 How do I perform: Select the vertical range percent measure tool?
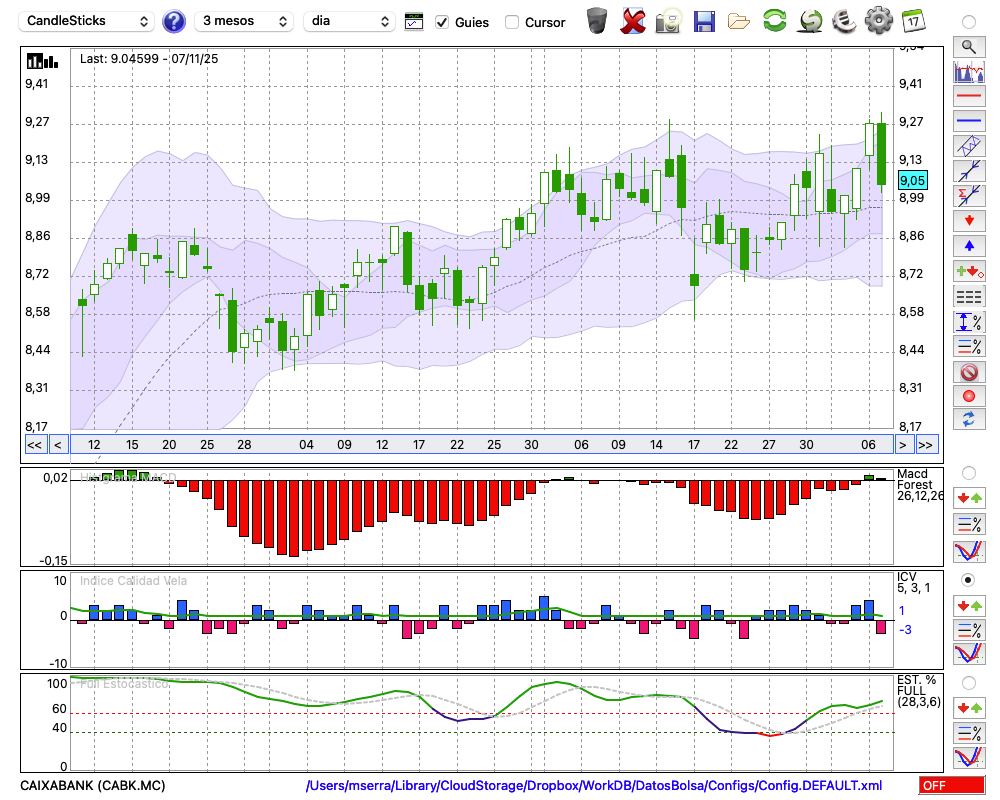(x=969, y=321)
